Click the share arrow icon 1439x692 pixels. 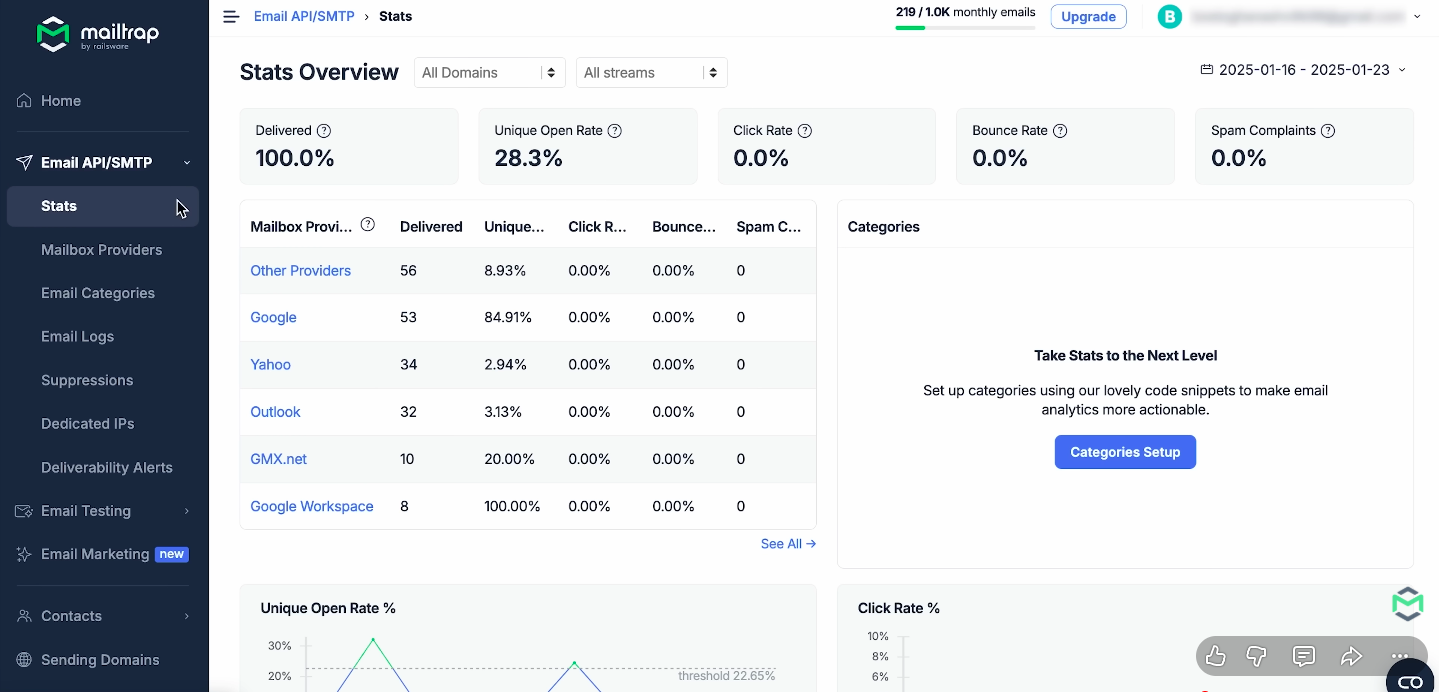click(x=1351, y=656)
